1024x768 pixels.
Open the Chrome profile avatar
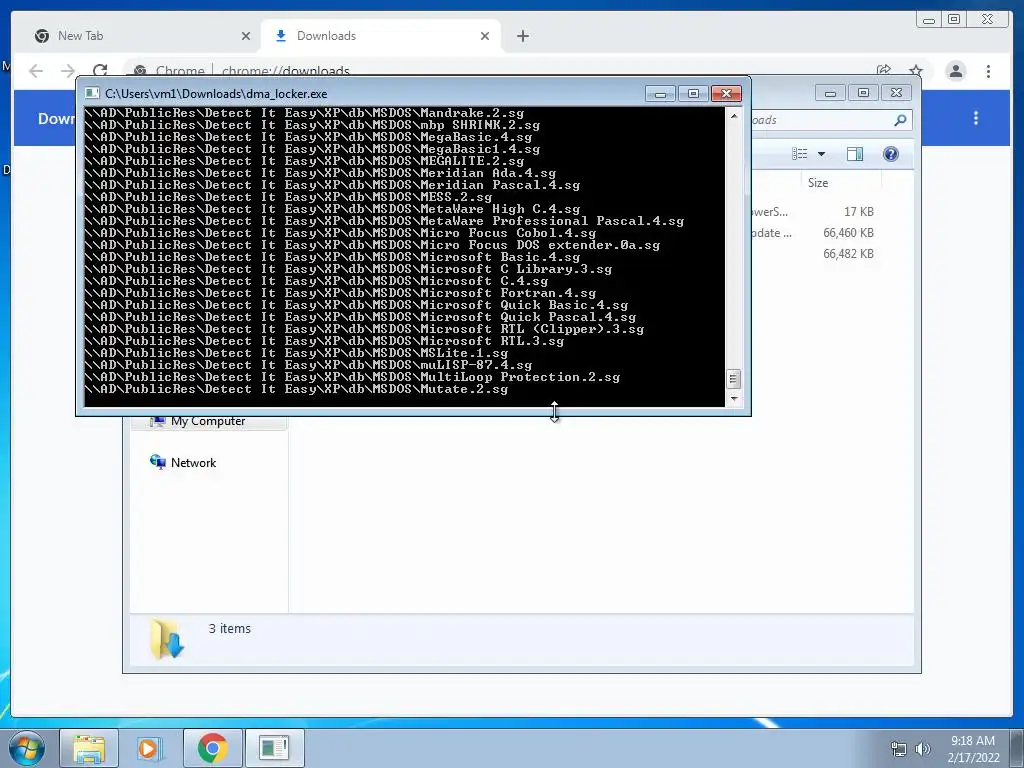955,71
